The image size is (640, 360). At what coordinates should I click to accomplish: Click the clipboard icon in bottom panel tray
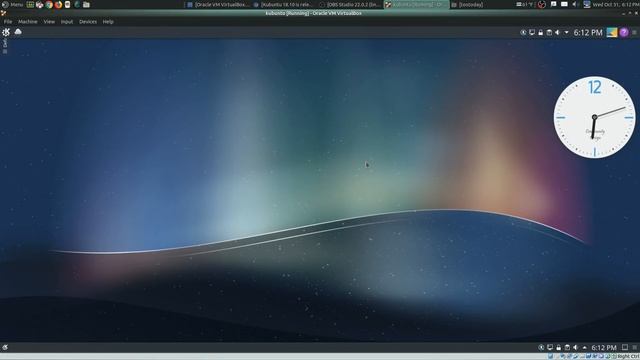[541, 347]
